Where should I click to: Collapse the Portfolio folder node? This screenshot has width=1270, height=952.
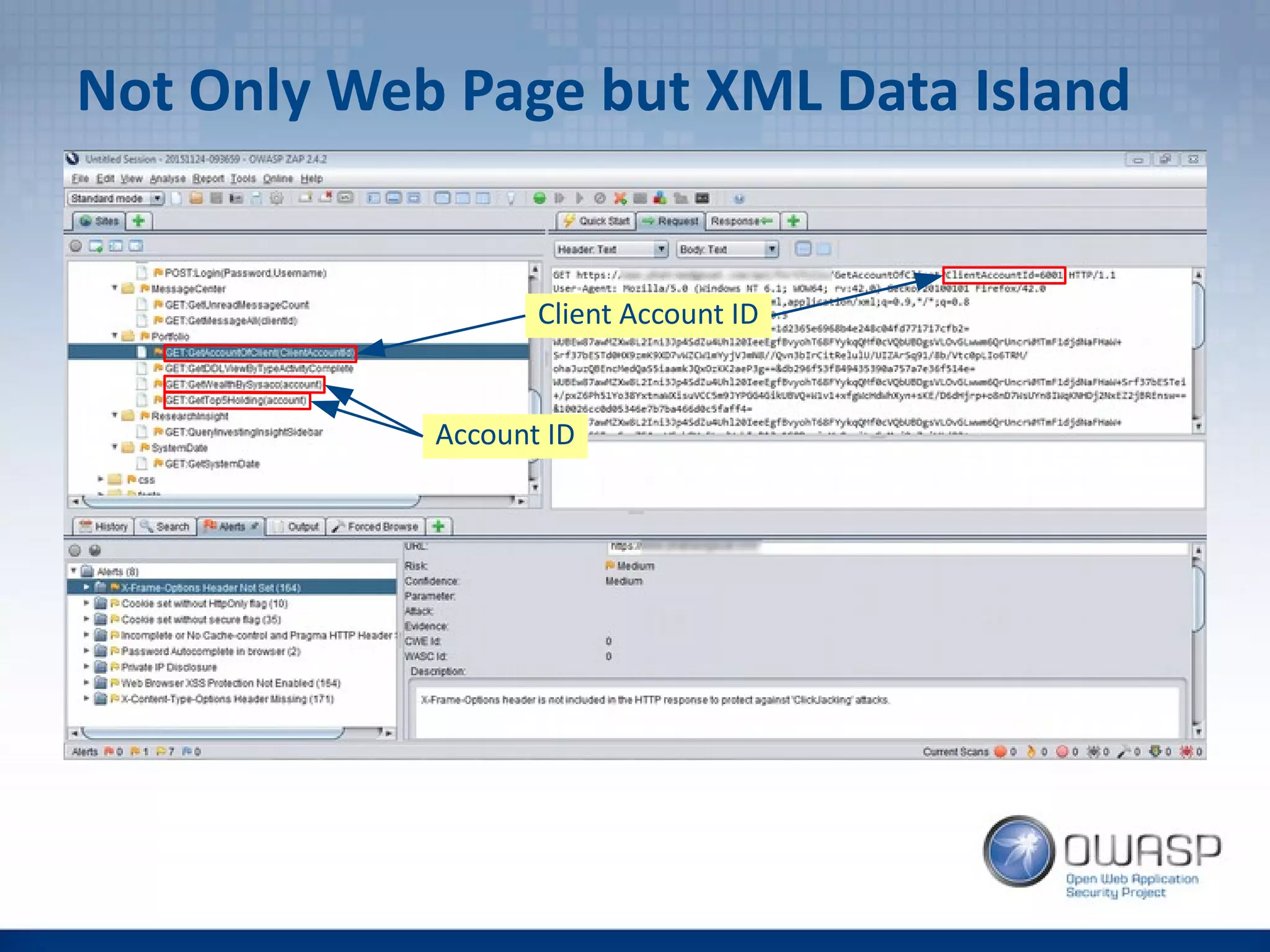115,336
